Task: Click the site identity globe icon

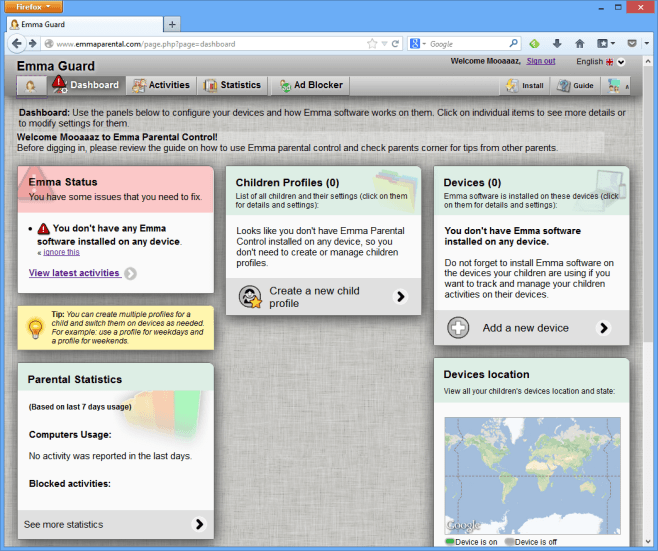Action: coord(49,44)
